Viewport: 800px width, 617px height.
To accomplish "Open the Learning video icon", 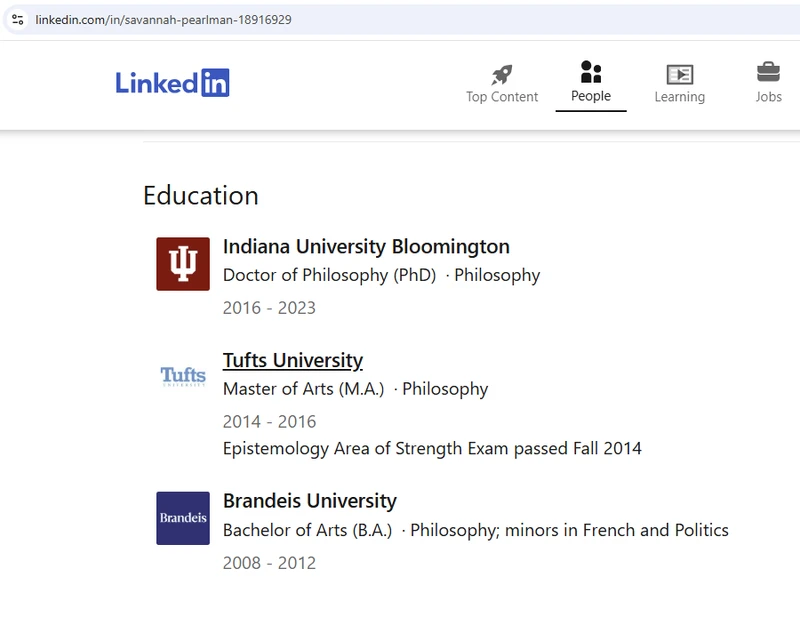I will tap(680, 75).
